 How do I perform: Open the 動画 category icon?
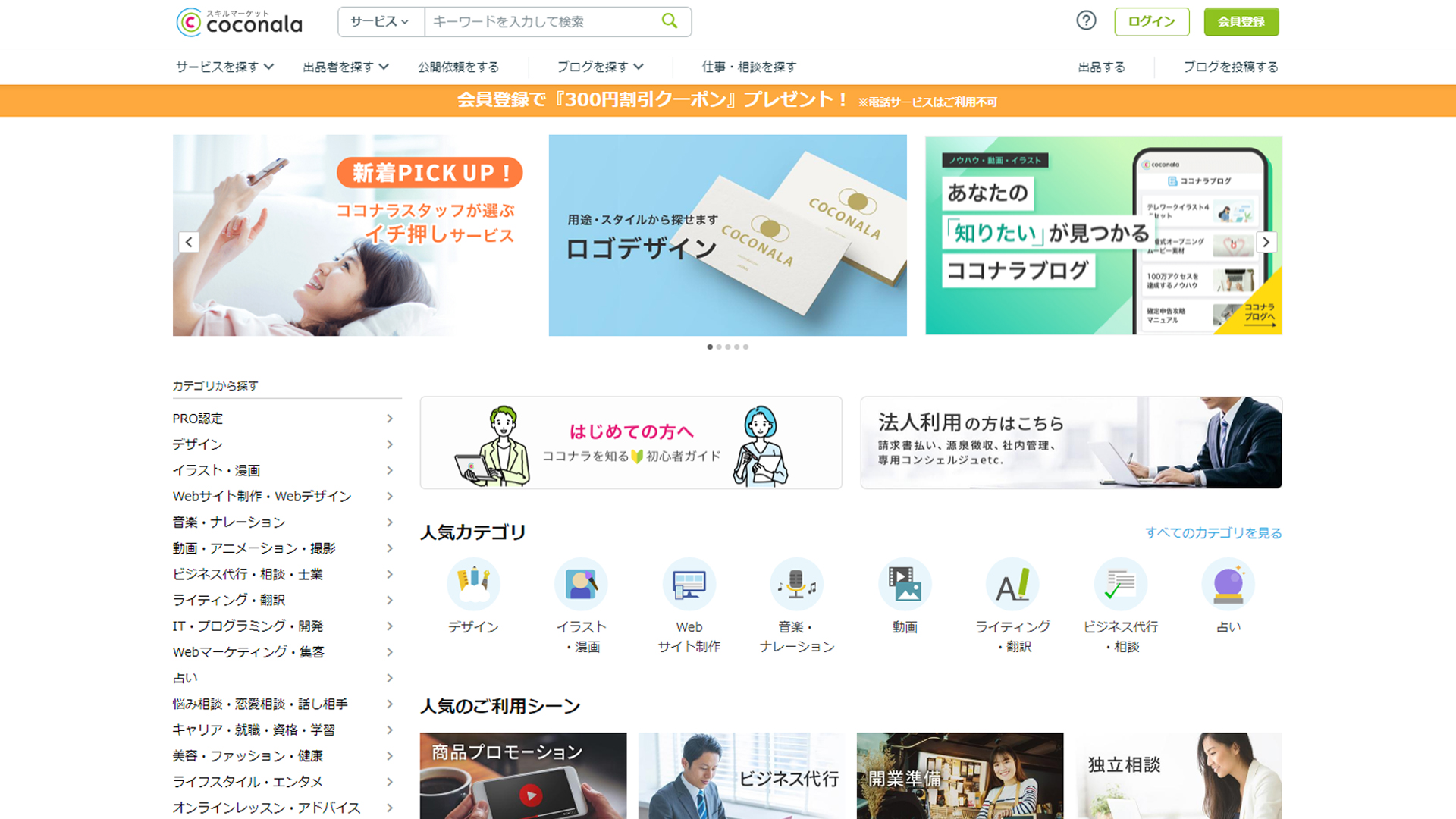904,584
